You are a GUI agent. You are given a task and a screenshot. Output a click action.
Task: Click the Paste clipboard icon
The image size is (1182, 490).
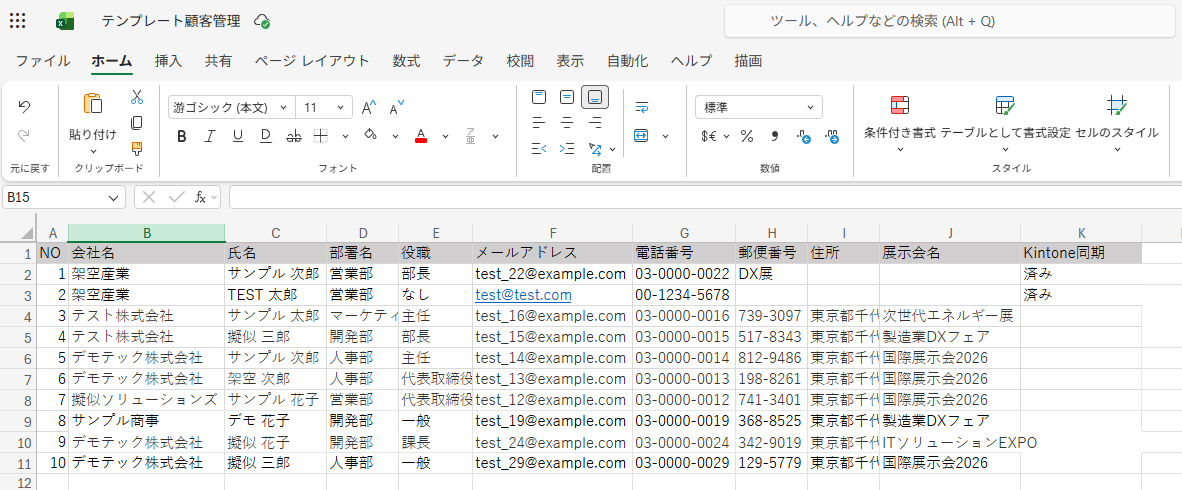[93, 105]
